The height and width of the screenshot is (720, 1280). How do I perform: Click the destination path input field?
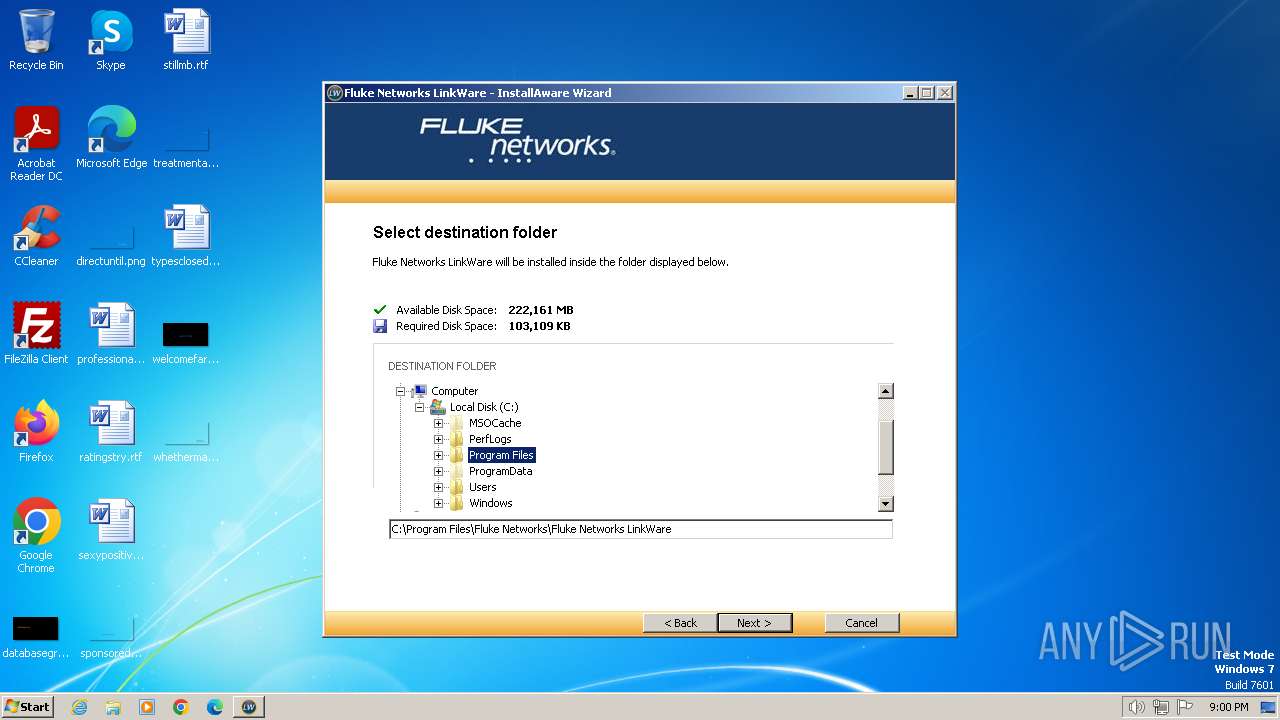[x=641, y=529]
